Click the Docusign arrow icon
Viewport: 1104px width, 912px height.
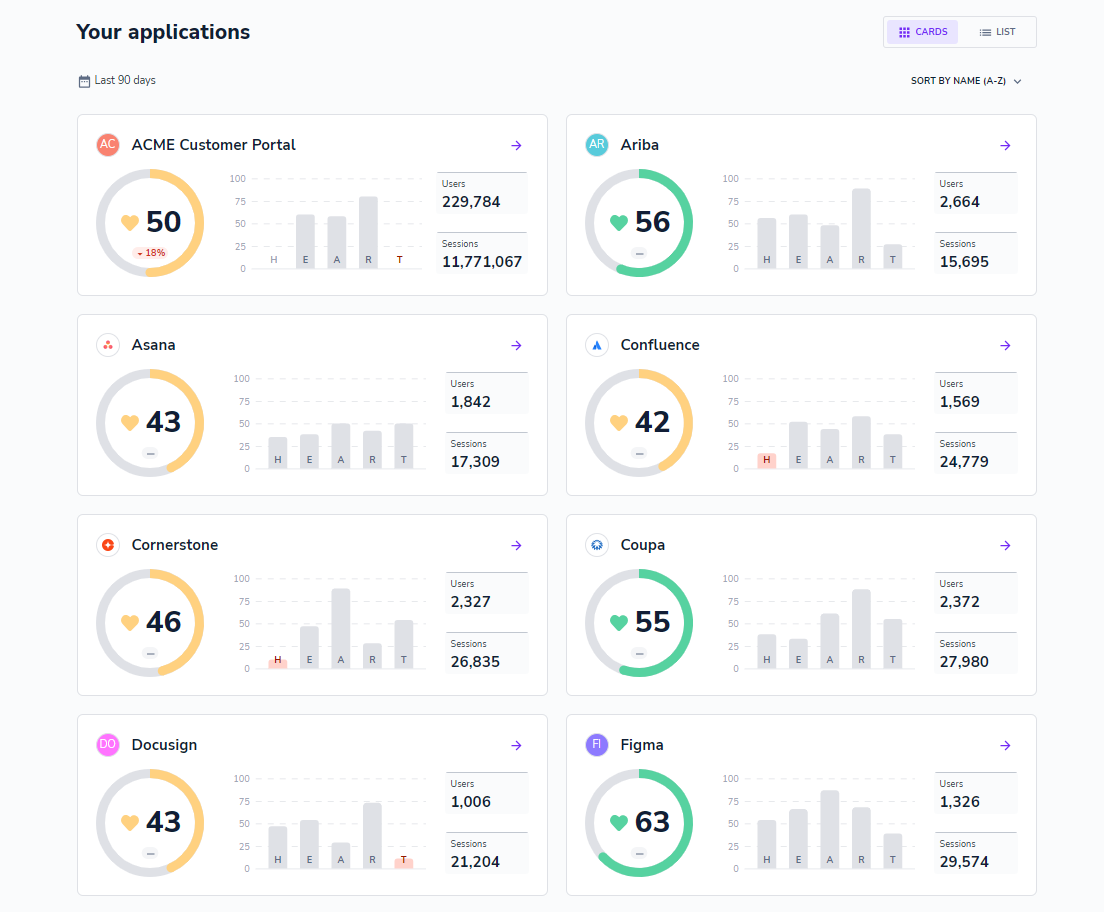516,745
